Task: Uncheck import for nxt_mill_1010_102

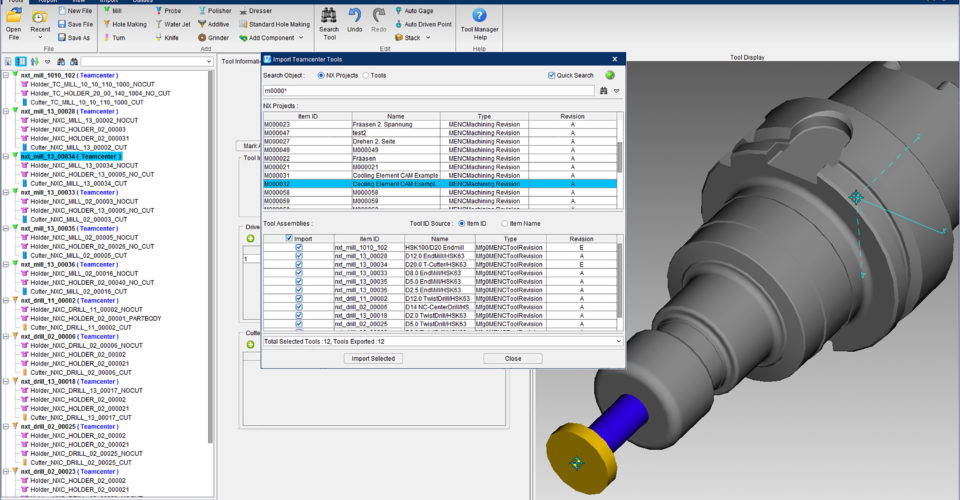Action: click(299, 247)
